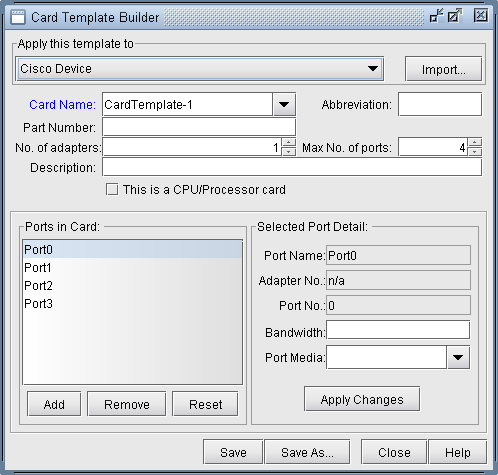Click the Port No. field showing 0
This screenshot has width=498, height=475.
[398, 305]
